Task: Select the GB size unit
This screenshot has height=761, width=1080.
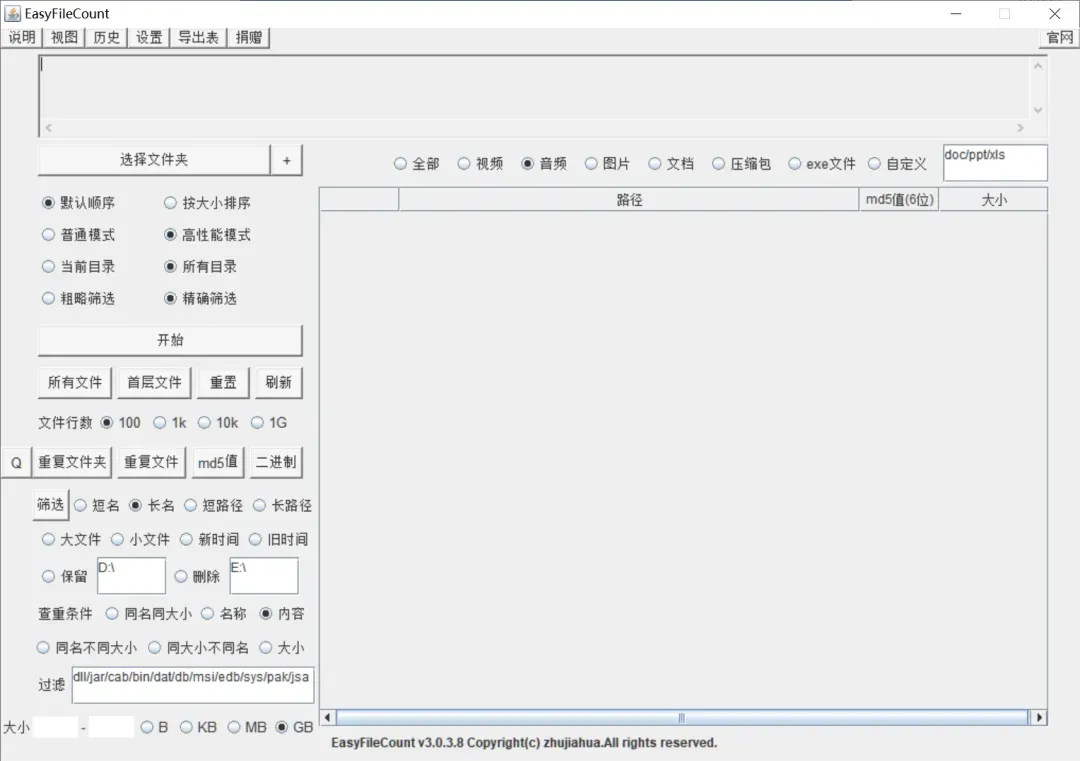Action: click(294, 727)
